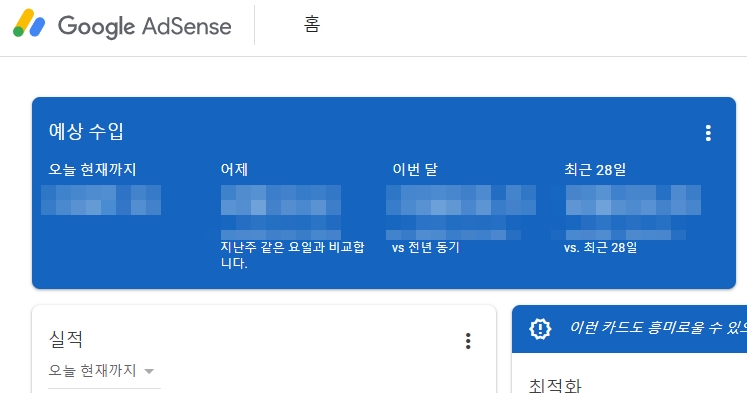Select the 홈 page title in the header
Screen dimensions: 747x393
(312, 24)
